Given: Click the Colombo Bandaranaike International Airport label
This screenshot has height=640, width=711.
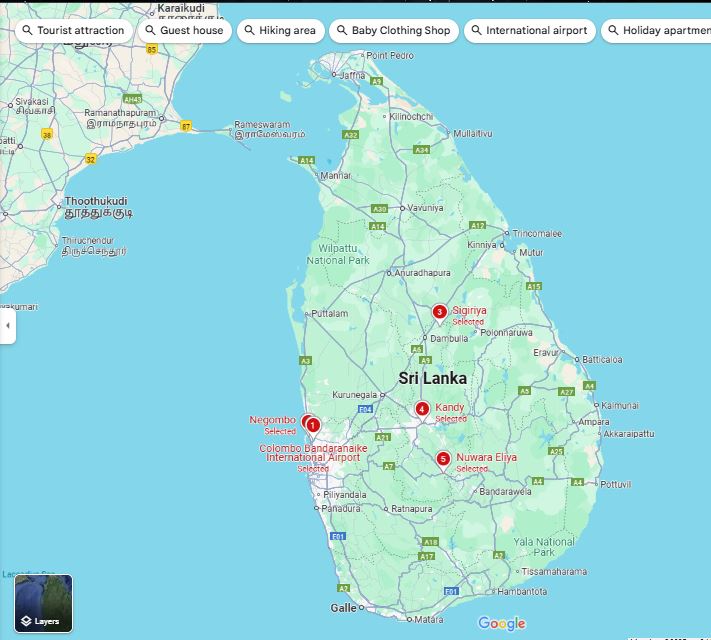Looking at the screenshot, I should click(x=312, y=453).
